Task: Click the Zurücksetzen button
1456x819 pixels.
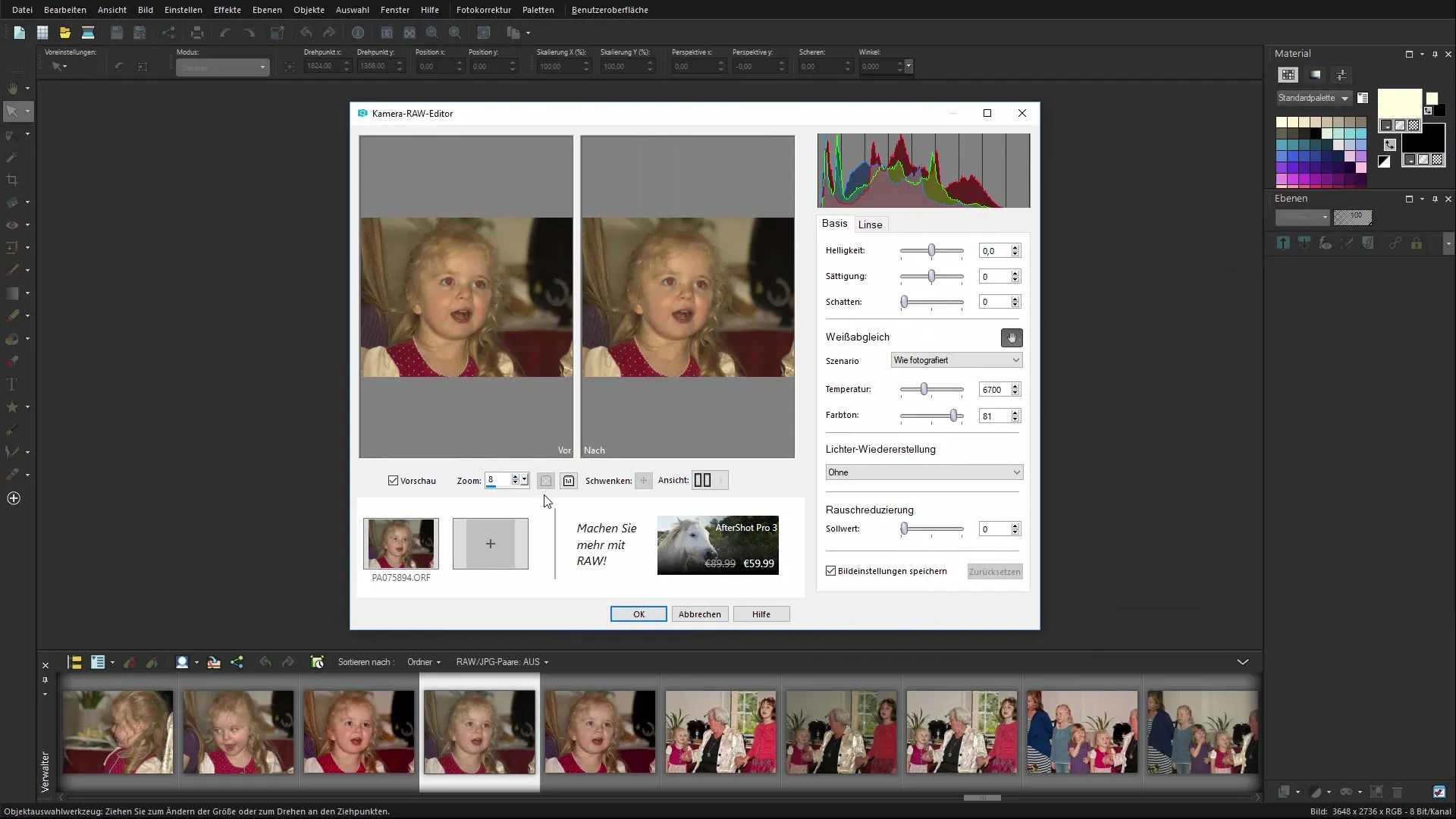Action: click(x=995, y=572)
